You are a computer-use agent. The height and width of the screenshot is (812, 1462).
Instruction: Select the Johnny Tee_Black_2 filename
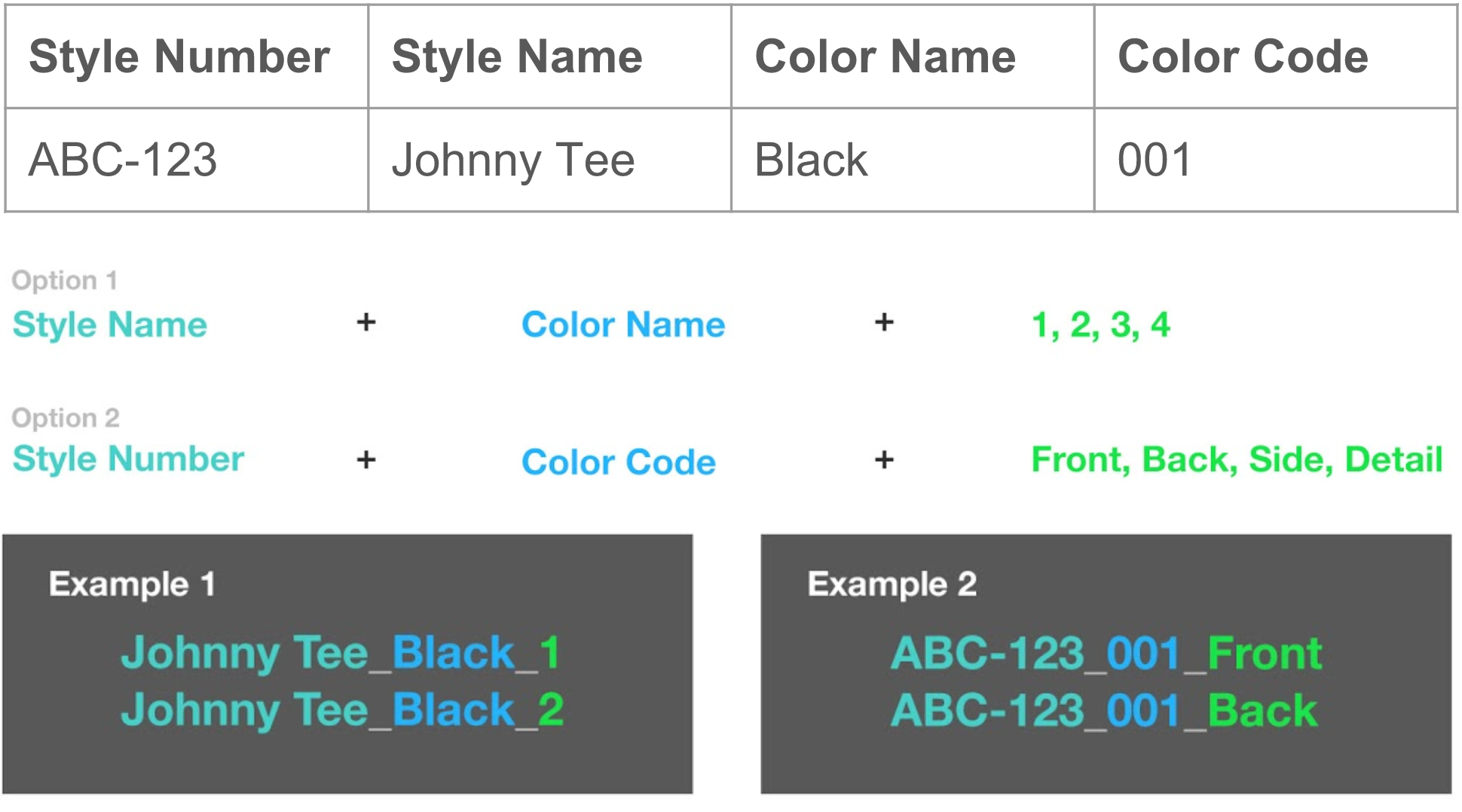point(342,710)
